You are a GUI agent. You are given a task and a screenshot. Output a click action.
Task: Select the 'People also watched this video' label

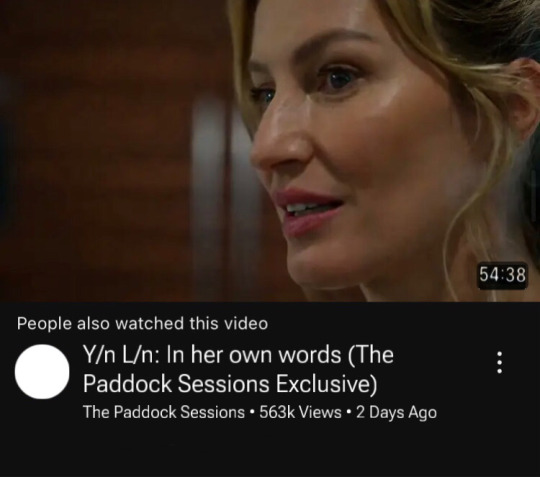[142, 323]
